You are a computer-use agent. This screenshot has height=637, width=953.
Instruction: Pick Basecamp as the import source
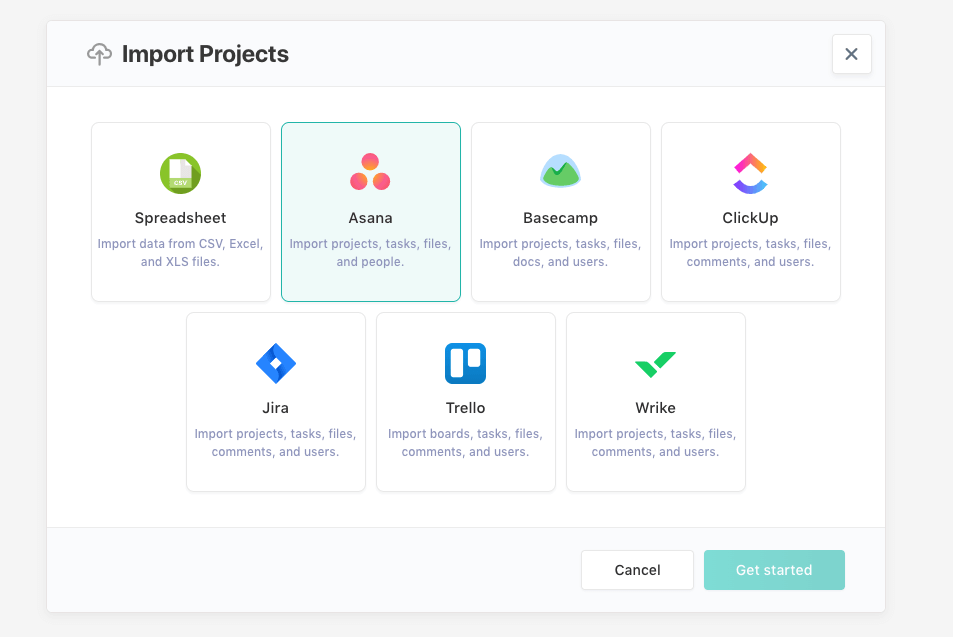point(560,211)
